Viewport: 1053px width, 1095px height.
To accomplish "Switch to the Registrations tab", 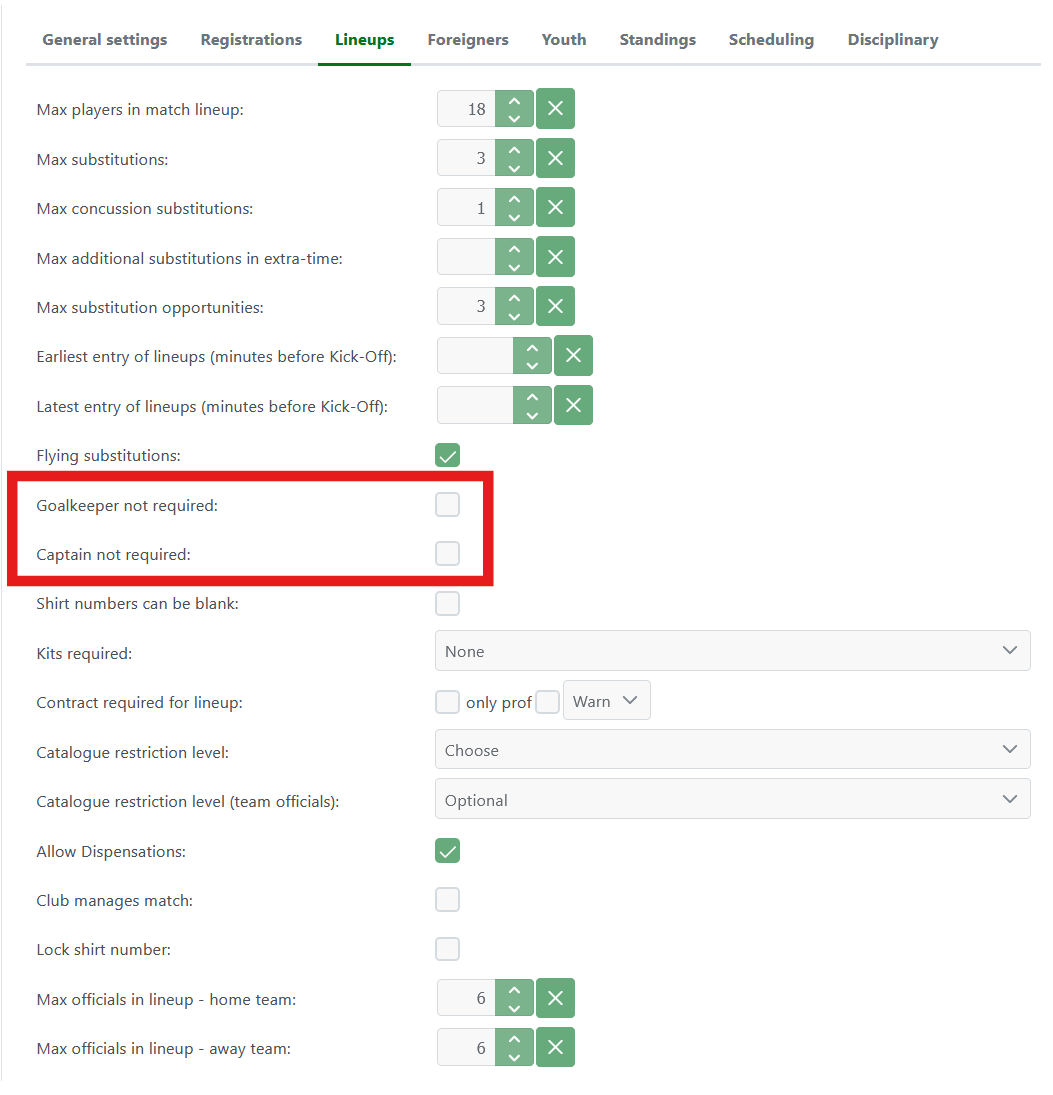I will pyautogui.click(x=251, y=40).
